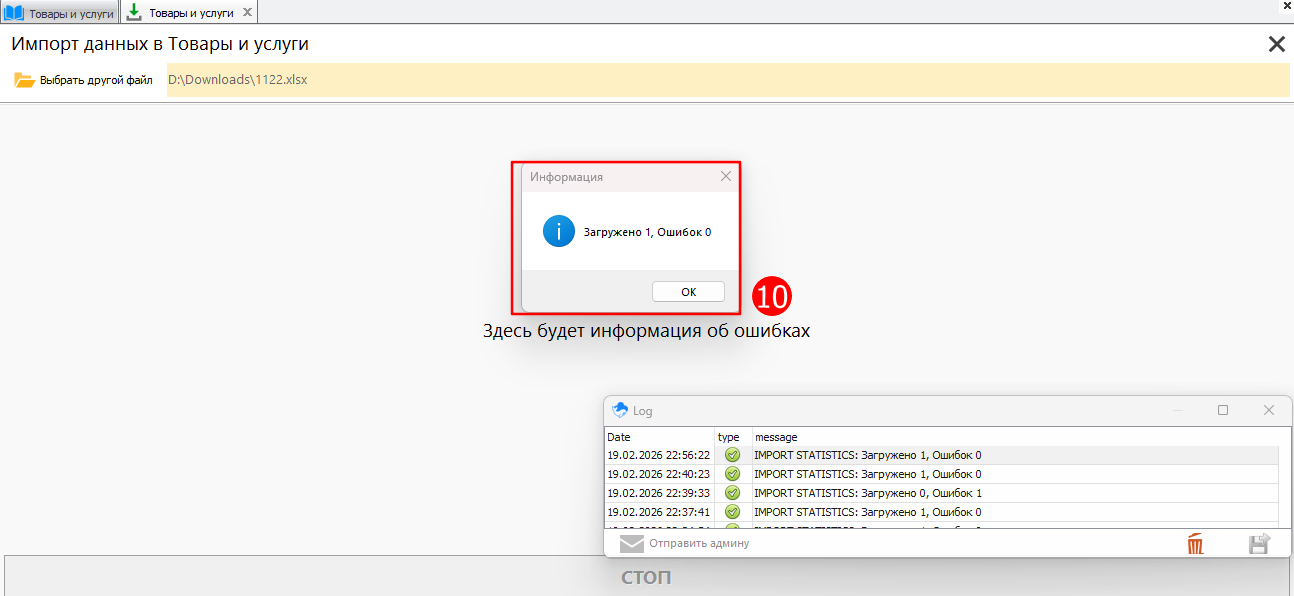Clear the log using the trash bin icon

click(1195, 544)
